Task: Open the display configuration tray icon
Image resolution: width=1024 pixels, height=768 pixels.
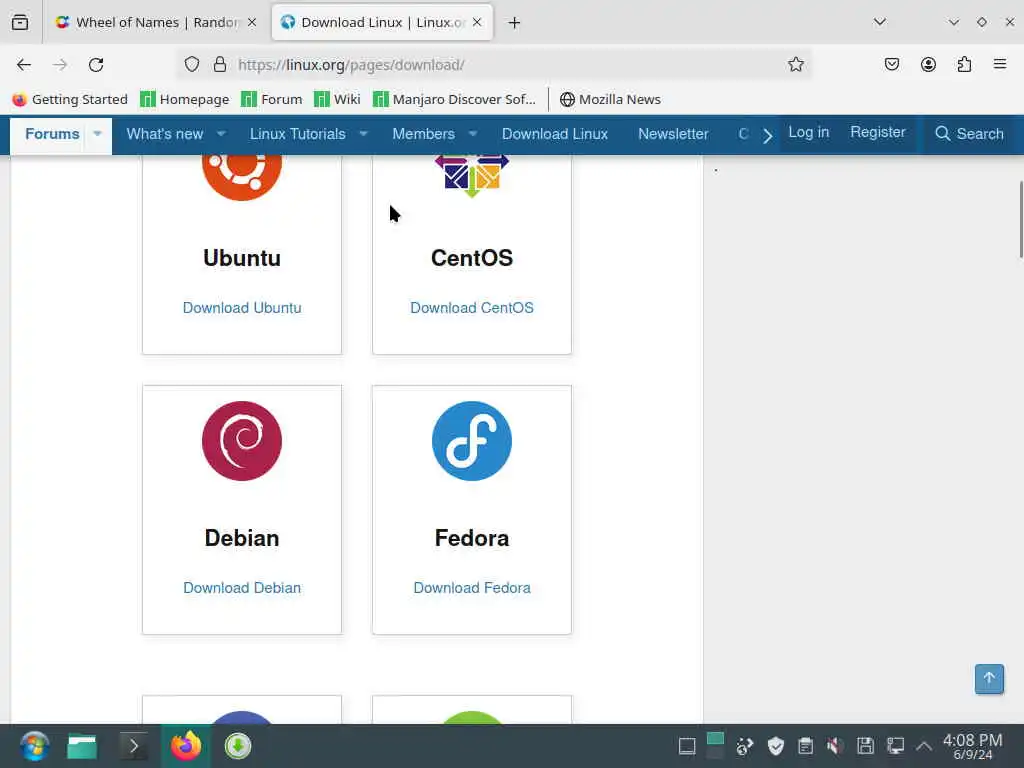Action: pos(895,746)
